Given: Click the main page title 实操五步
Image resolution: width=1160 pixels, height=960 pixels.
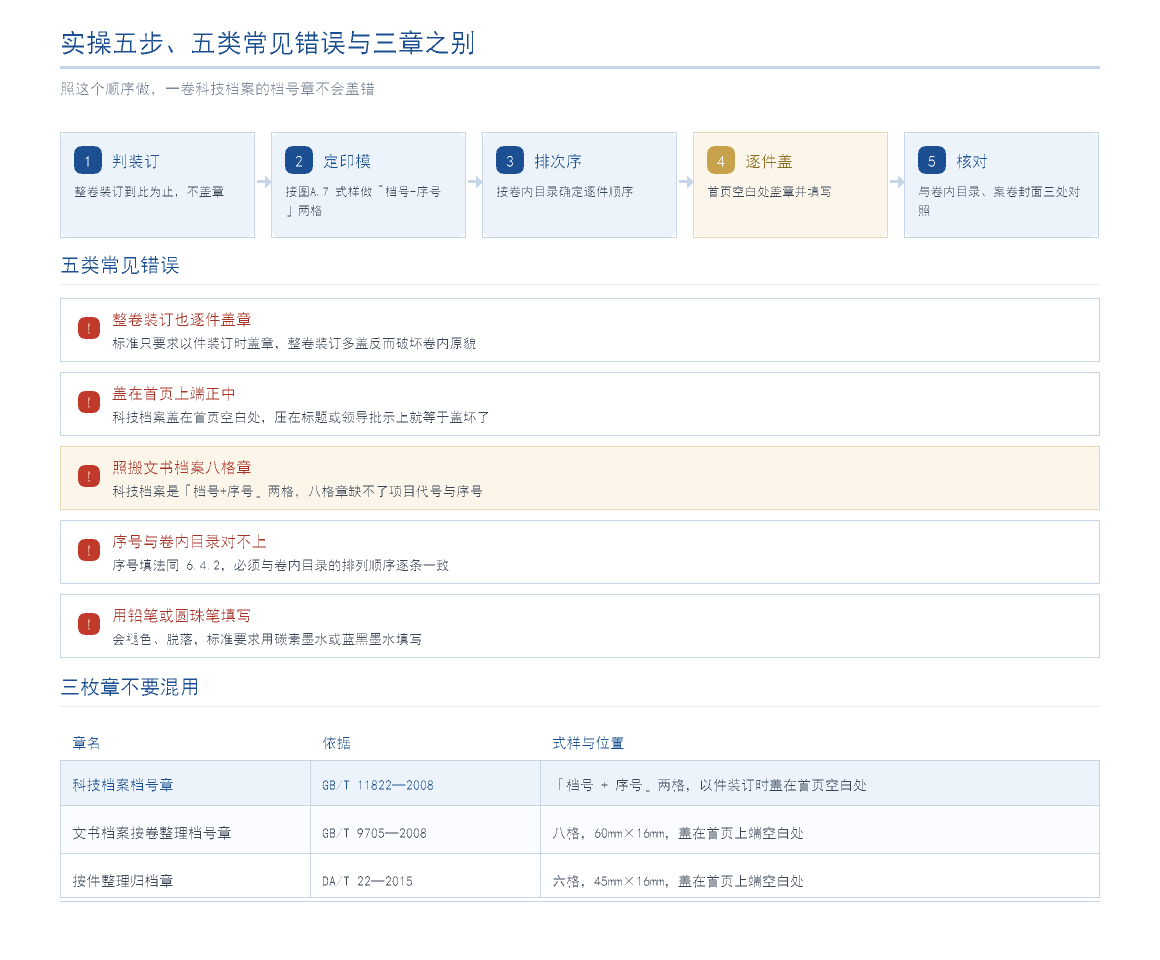Looking at the screenshot, I should click(x=267, y=43).
